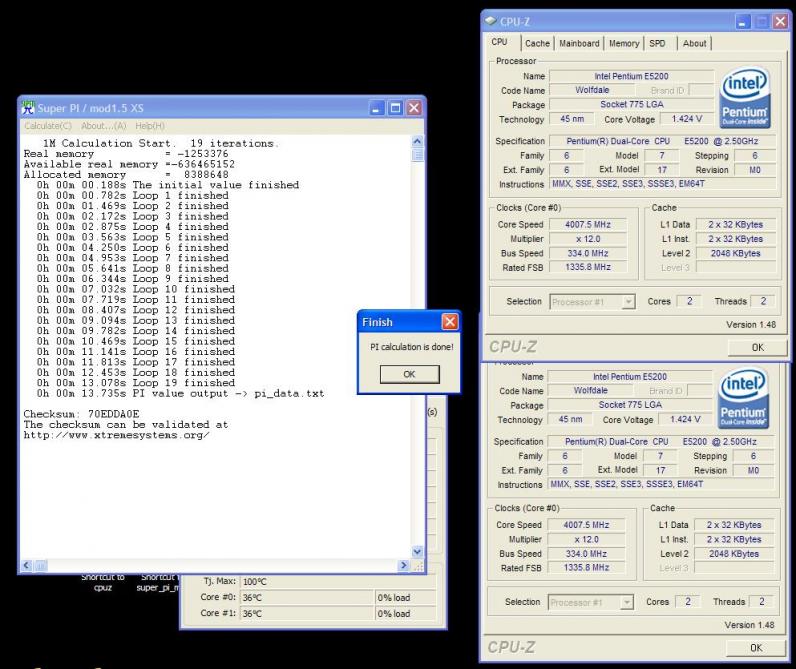Close the Super PI window
The width and height of the screenshot is (796, 669).
[x=414, y=108]
